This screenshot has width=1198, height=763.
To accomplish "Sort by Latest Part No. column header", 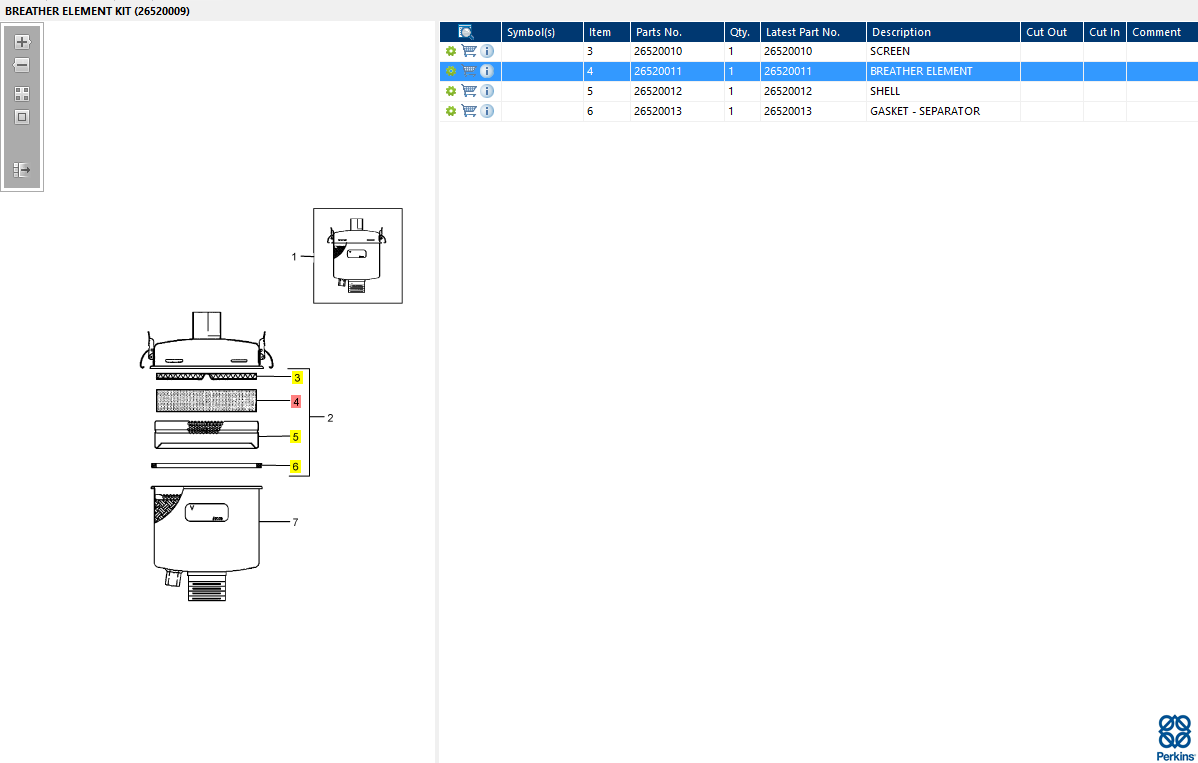I will coord(813,32).
